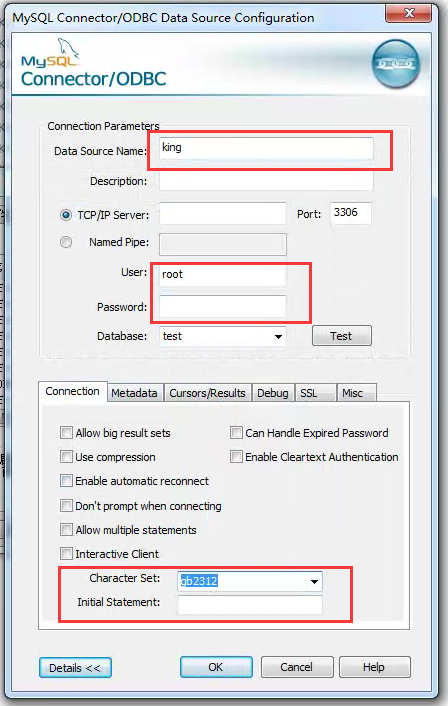Viewport: 448px width, 706px height.
Task: Click the Cancel button
Action: click(297, 667)
